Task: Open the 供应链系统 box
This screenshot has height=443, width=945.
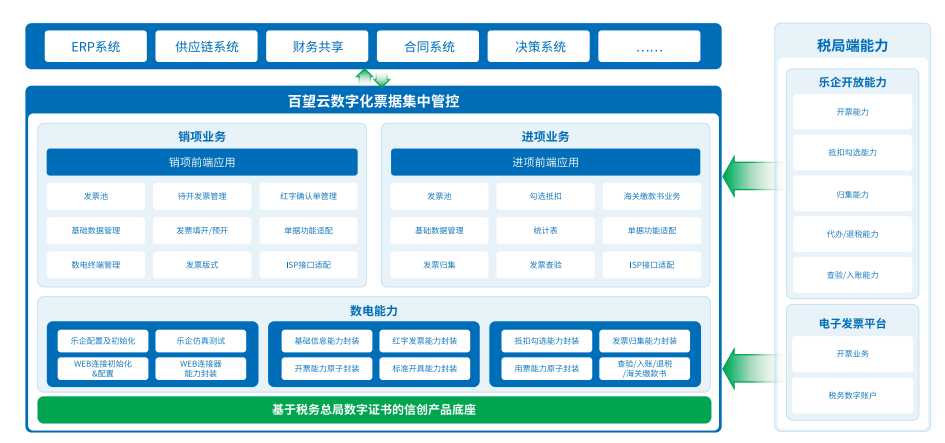Action: point(206,46)
